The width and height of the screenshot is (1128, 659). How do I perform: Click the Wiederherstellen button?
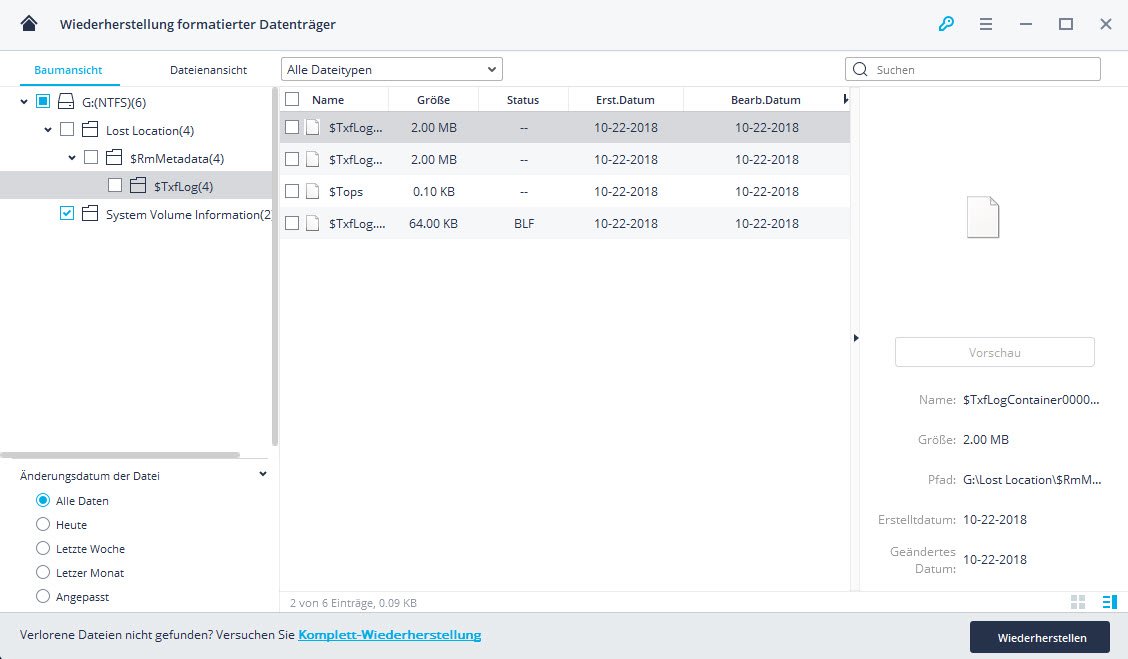[x=1042, y=637]
